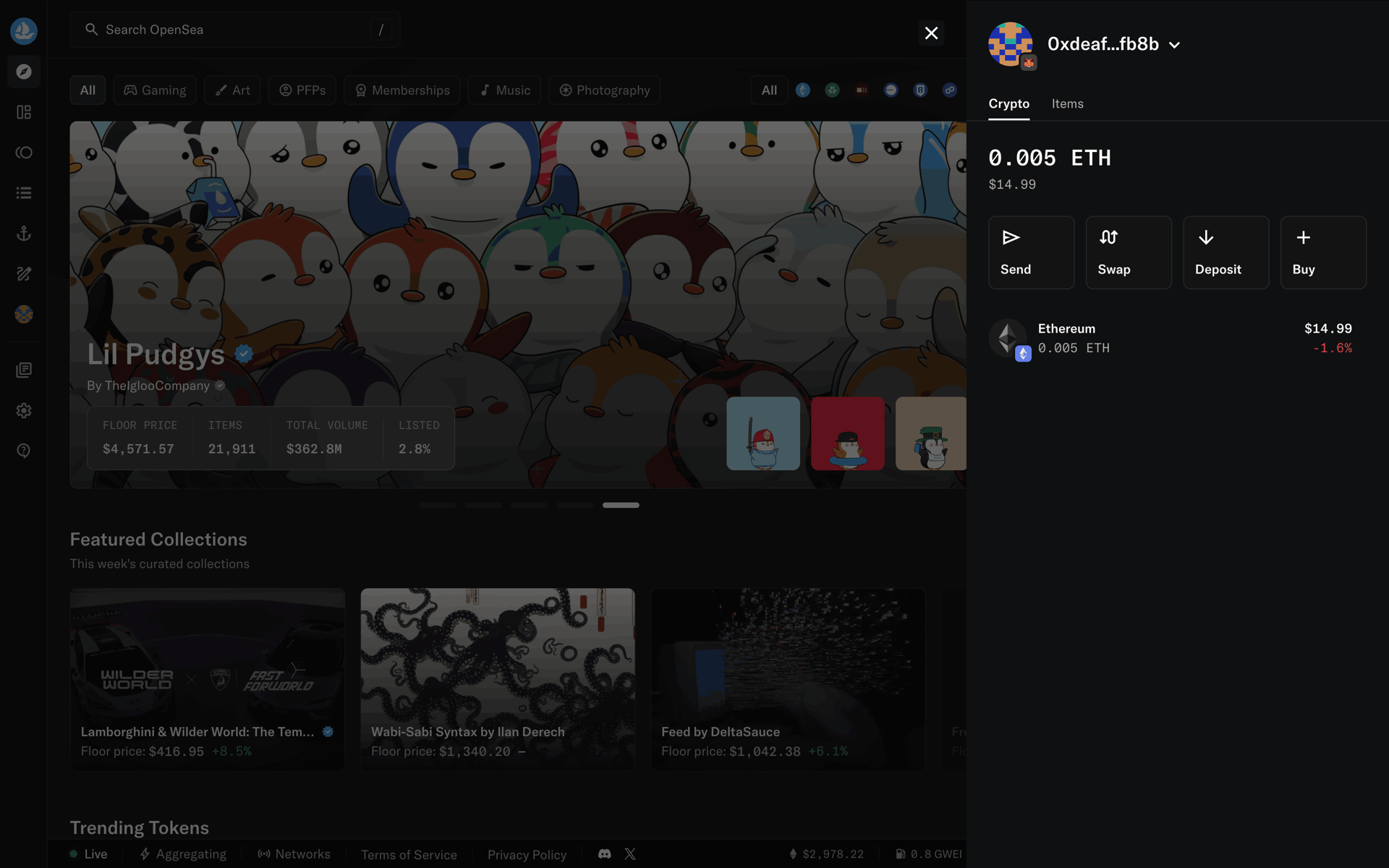
Task: Select the All category filter
Action: [88, 90]
